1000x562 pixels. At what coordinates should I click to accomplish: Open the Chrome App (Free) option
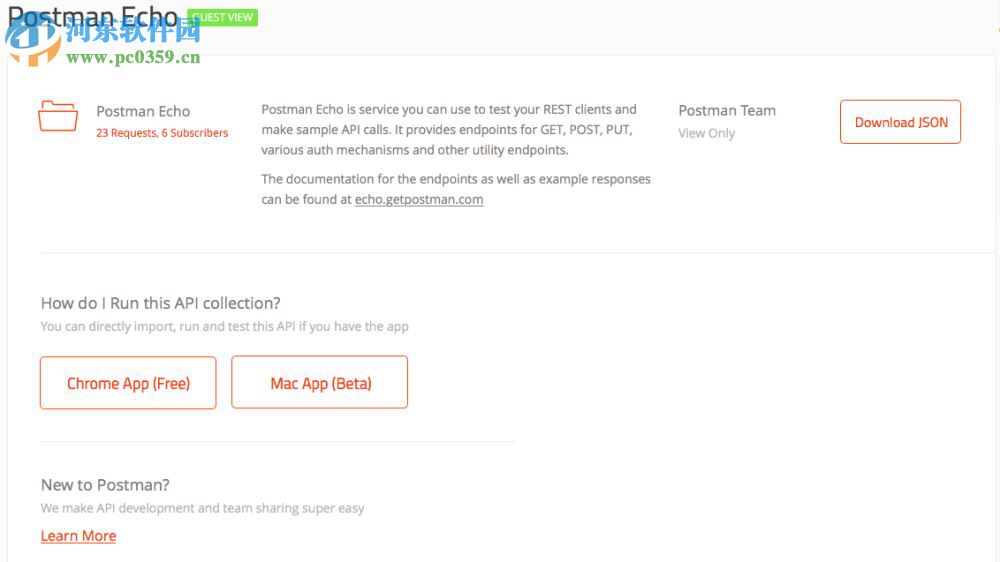[128, 383]
